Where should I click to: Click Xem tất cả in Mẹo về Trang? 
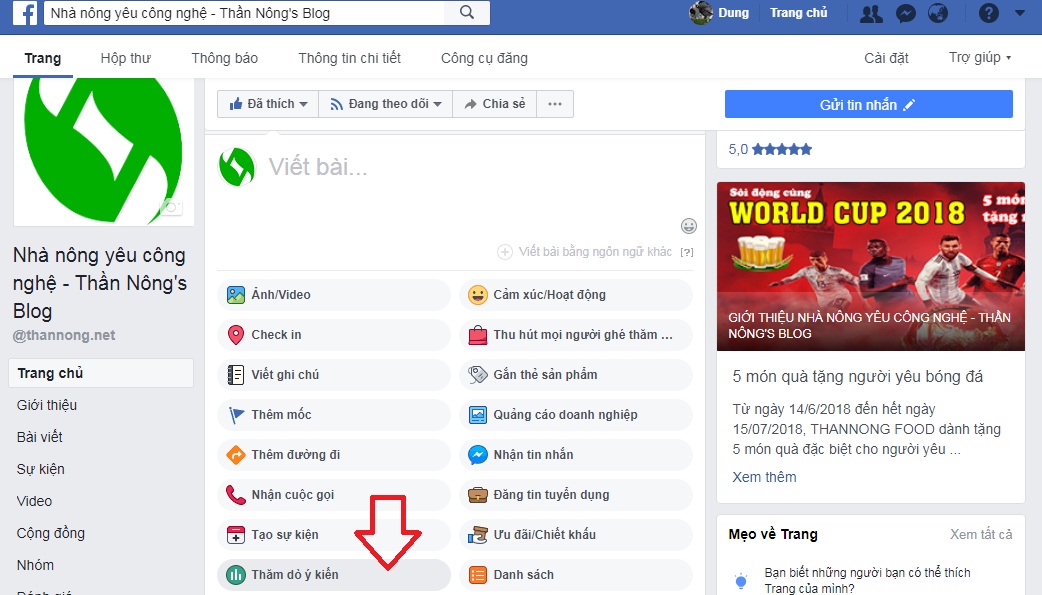pos(981,534)
